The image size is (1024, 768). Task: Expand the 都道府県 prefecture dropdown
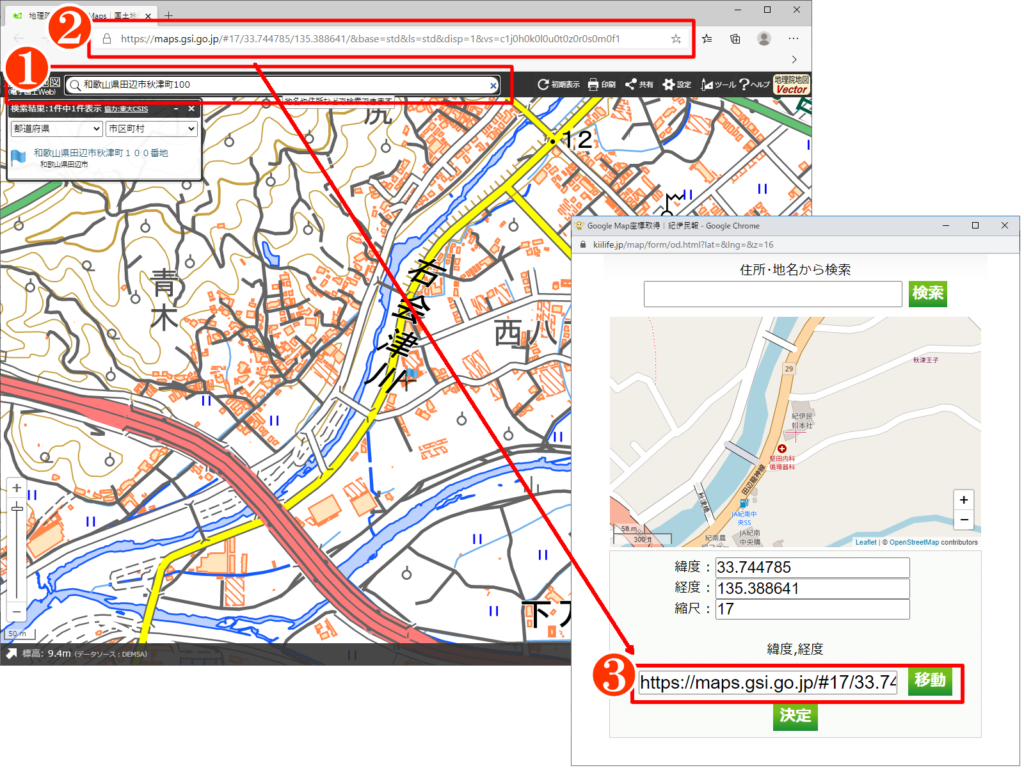point(56,129)
